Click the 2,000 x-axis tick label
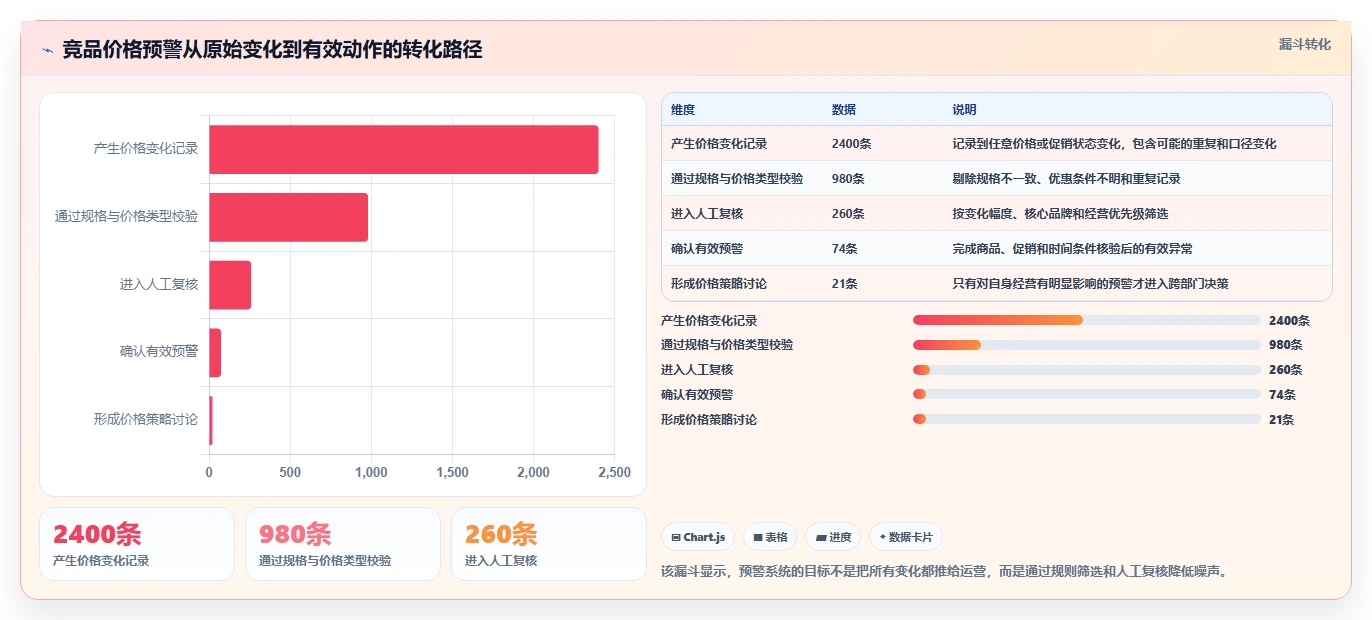 (533, 472)
